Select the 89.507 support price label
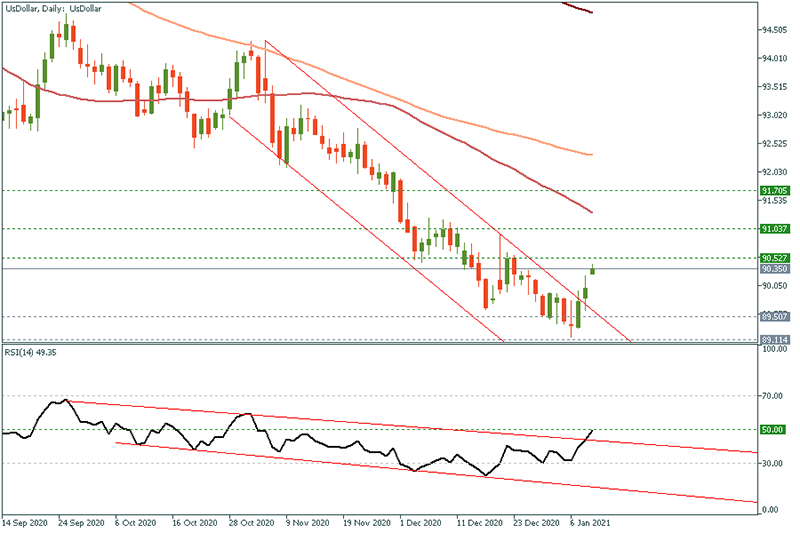Image resolution: width=800 pixels, height=533 pixels. 776,317
